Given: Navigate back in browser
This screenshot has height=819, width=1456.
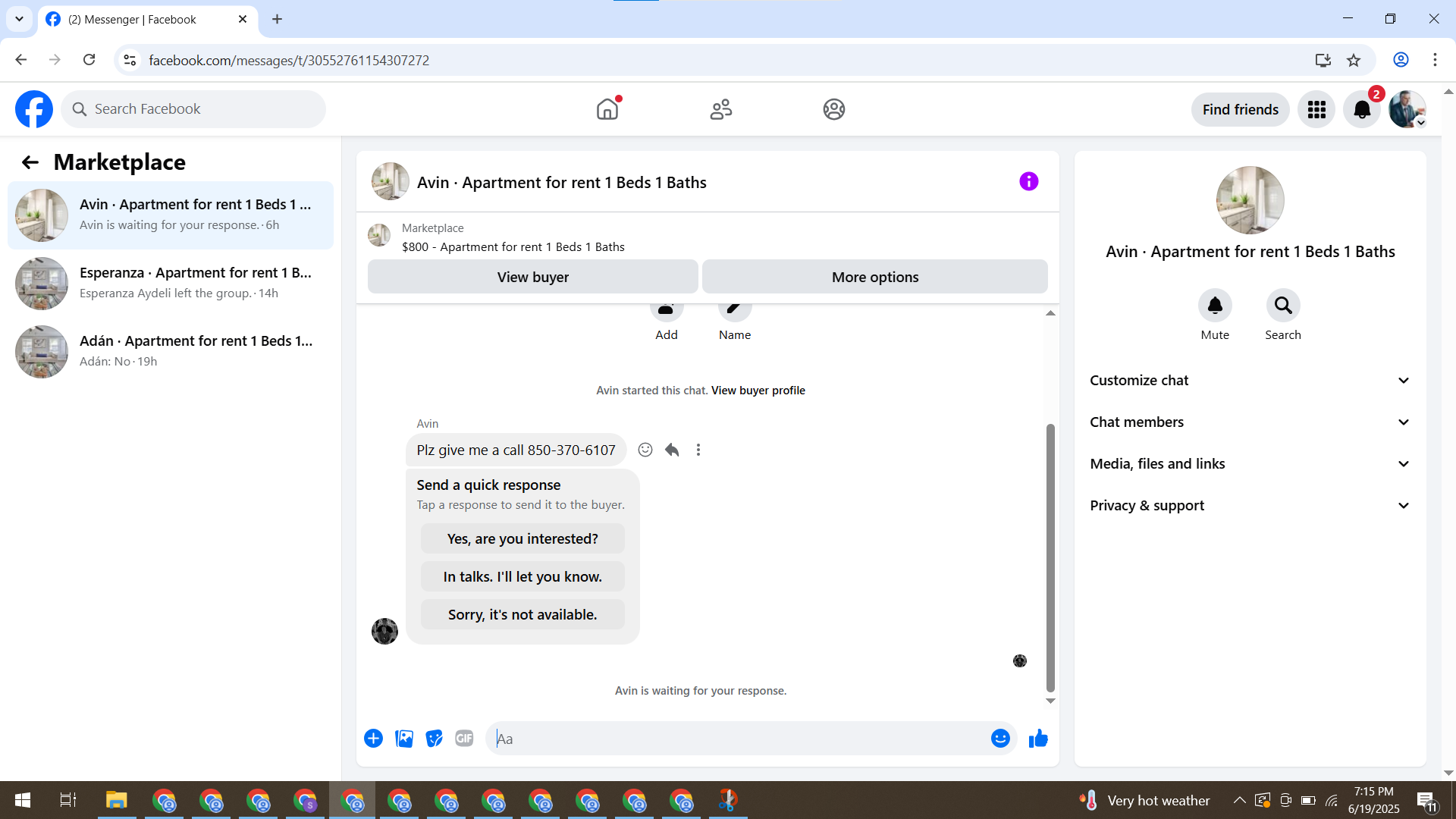Looking at the screenshot, I should coord(21,60).
